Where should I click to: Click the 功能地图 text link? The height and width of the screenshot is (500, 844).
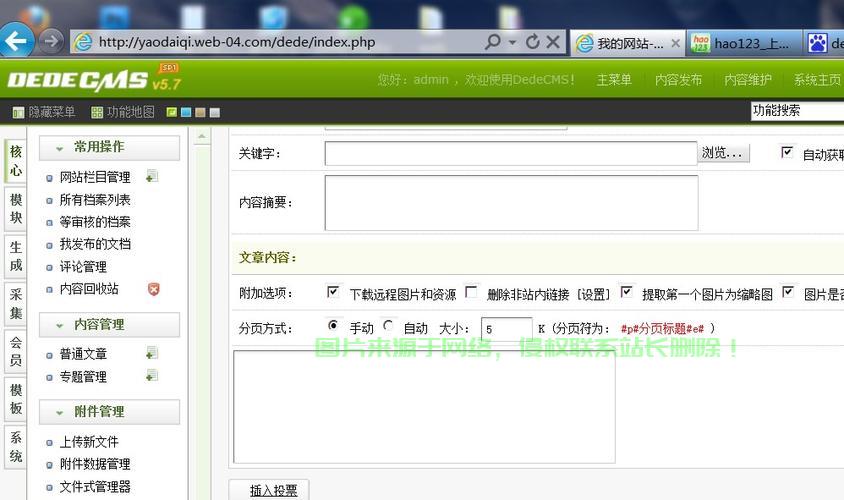pos(130,112)
